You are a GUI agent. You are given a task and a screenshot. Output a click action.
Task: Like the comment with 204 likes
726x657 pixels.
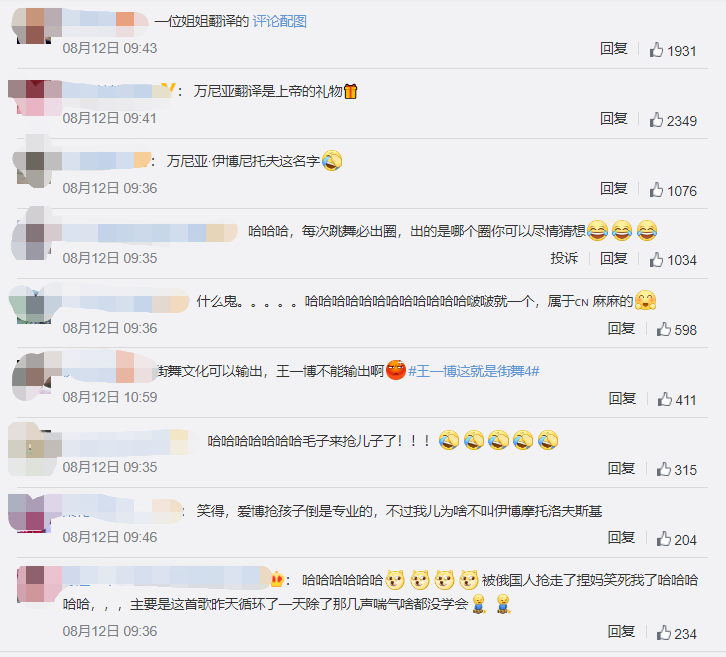pos(663,538)
